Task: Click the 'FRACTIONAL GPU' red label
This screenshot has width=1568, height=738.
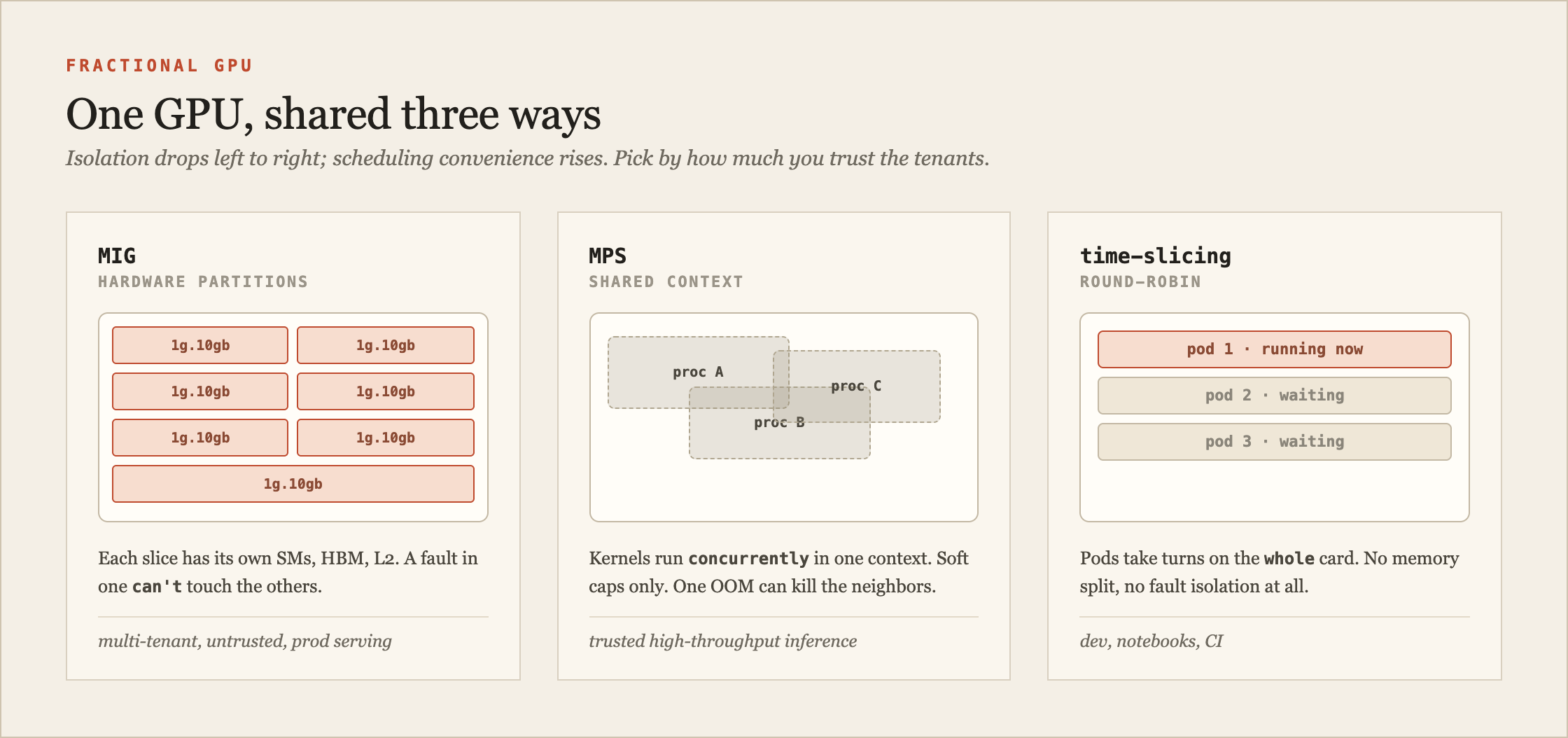Action: [159, 65]
